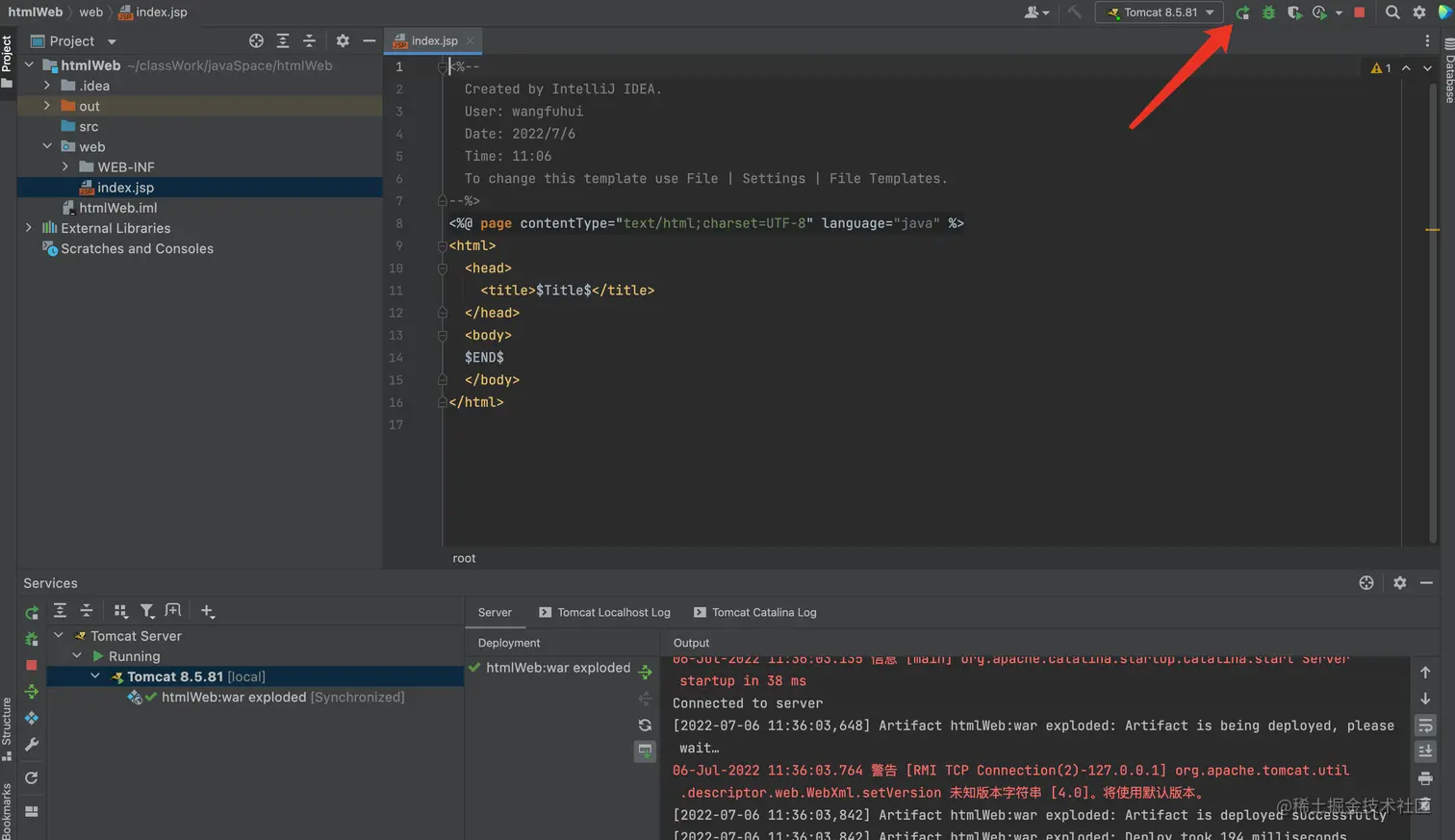Start debugging with the green bug icon
Viewport: 1455px width, 840px height.
(x=1268, y=13)
